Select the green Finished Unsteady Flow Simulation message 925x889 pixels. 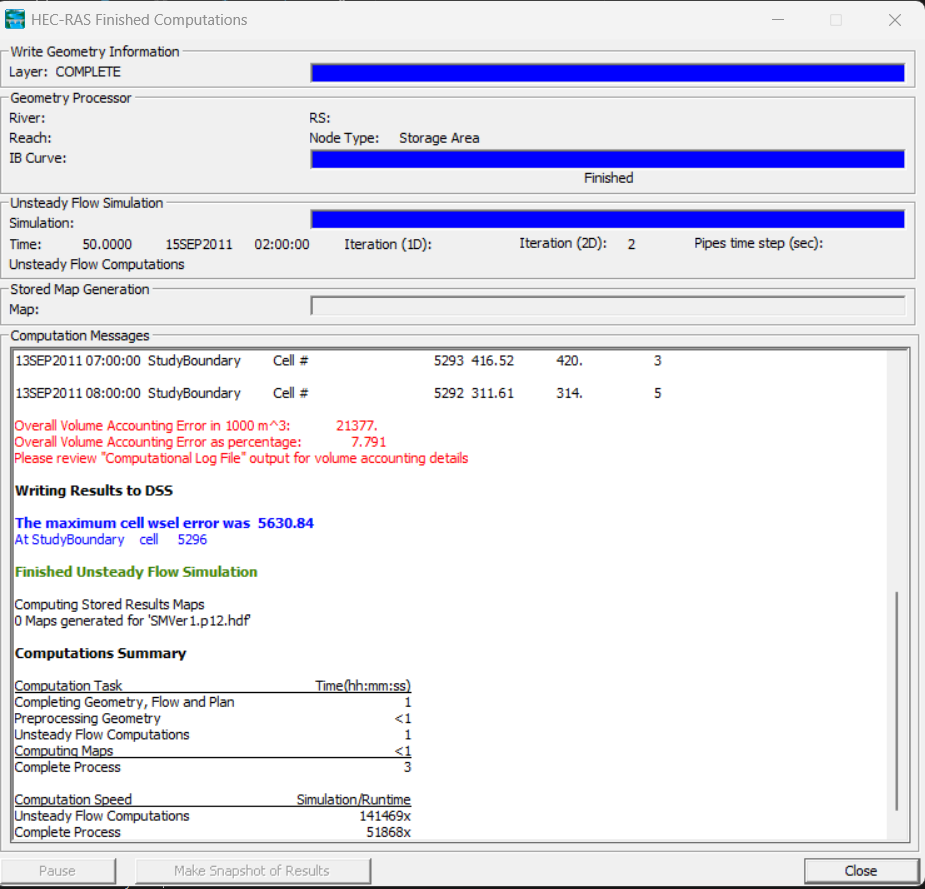[136, 572]
